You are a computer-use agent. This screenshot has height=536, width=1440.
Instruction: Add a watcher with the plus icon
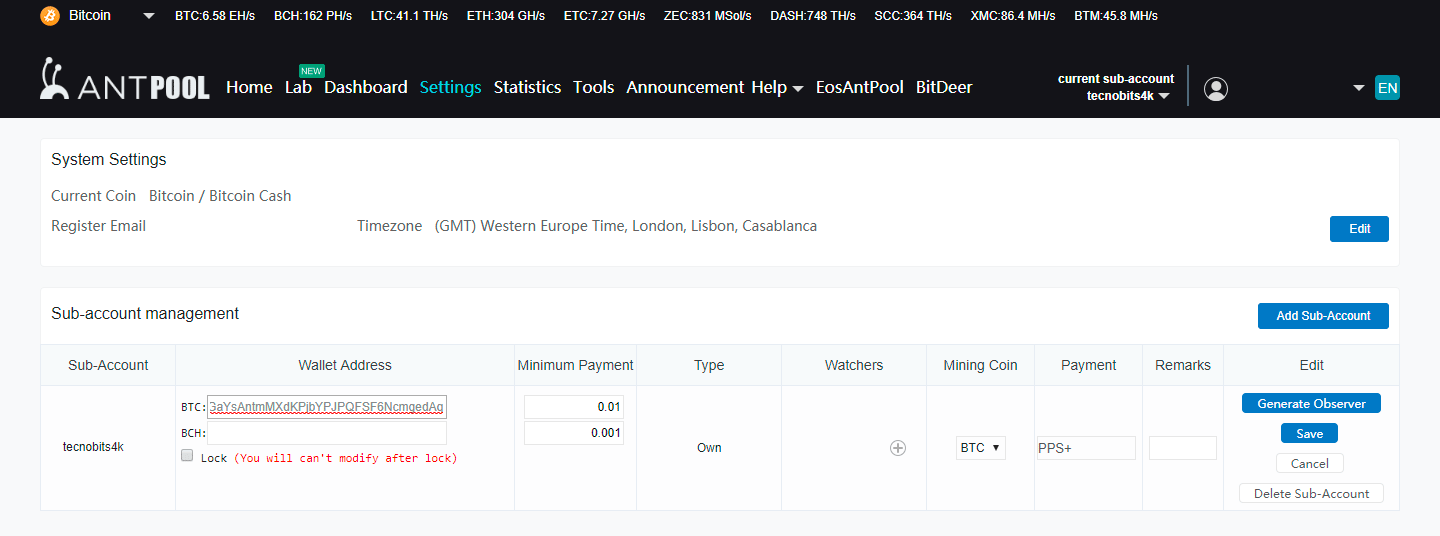pos(898,448)
